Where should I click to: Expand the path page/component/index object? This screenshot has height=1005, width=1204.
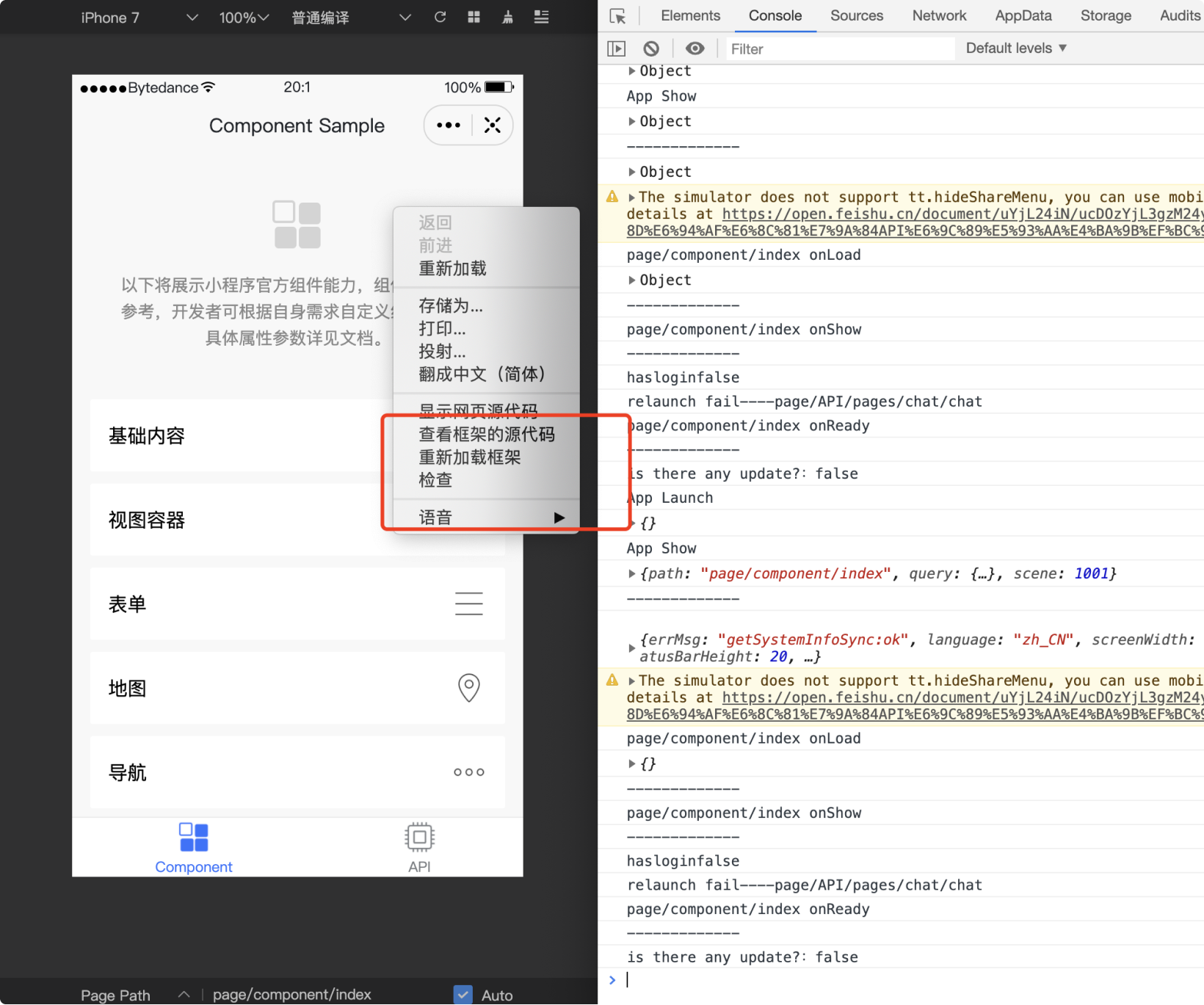click(632, 574)
